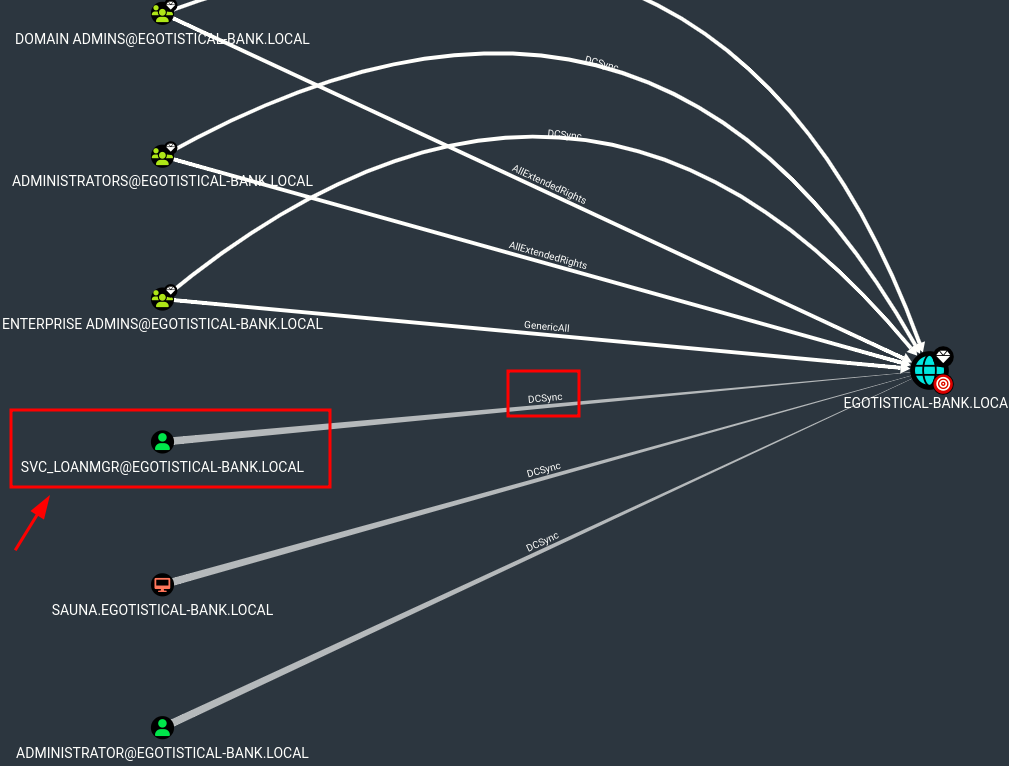Click the SAUNA.EGOTISTICAL-BANK.LOCAL label text
Screen dimensions: 1009x766
tap(162, 610)
